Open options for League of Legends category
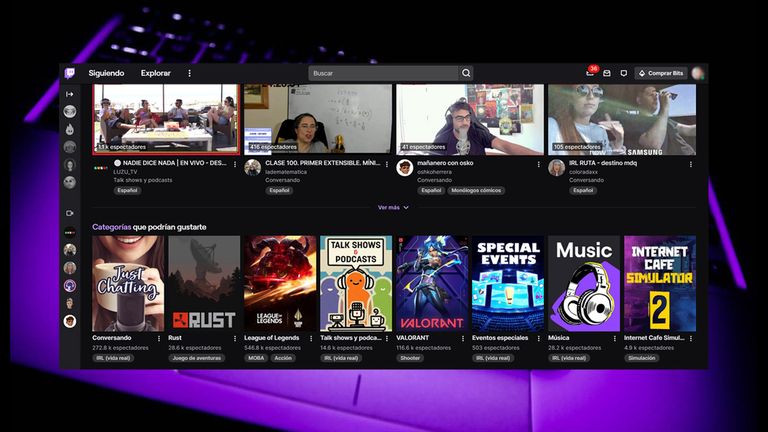768x432 pixels. pyautogui.click(x=311, y=338)
